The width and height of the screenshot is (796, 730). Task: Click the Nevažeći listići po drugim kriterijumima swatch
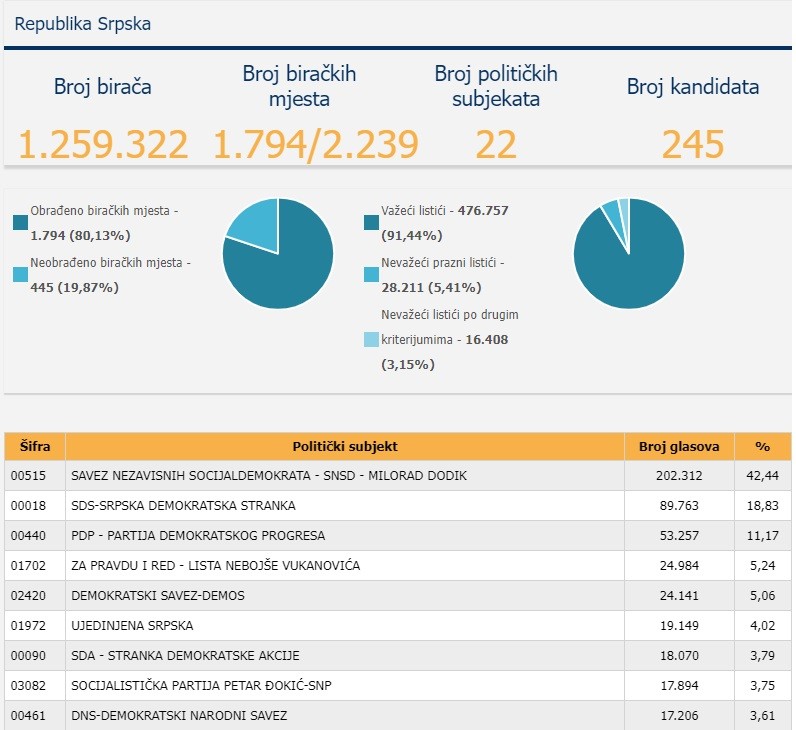click(372, 340)
